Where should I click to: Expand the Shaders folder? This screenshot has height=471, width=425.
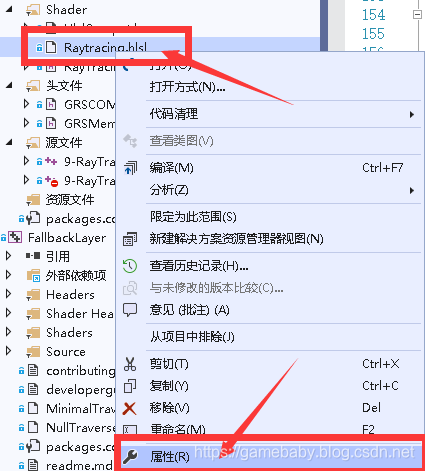pyautogui.click(x=9, y=332)
